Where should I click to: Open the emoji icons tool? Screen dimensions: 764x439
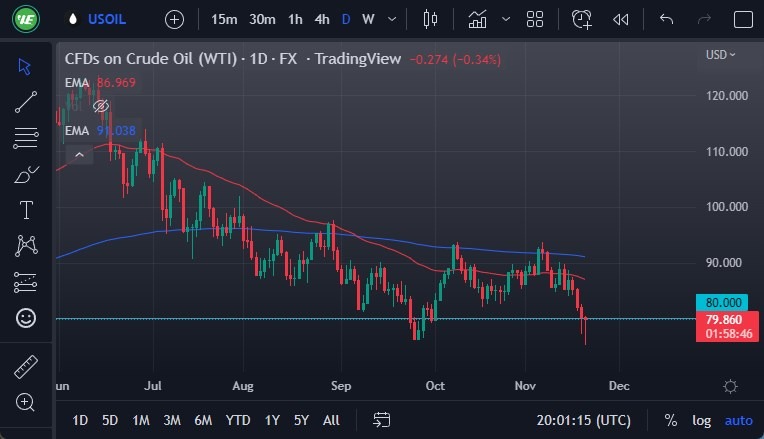tap(25, 318)
